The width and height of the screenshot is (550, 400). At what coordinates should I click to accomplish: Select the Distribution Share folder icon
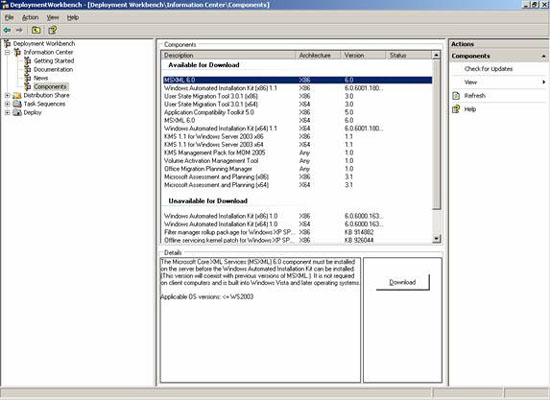[17, 95]
